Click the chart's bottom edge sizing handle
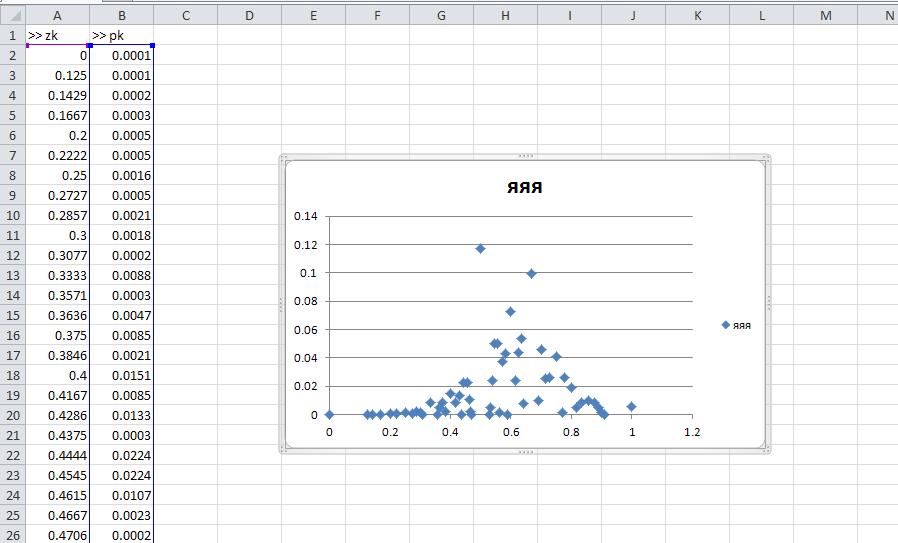 [x=525, y=452]
